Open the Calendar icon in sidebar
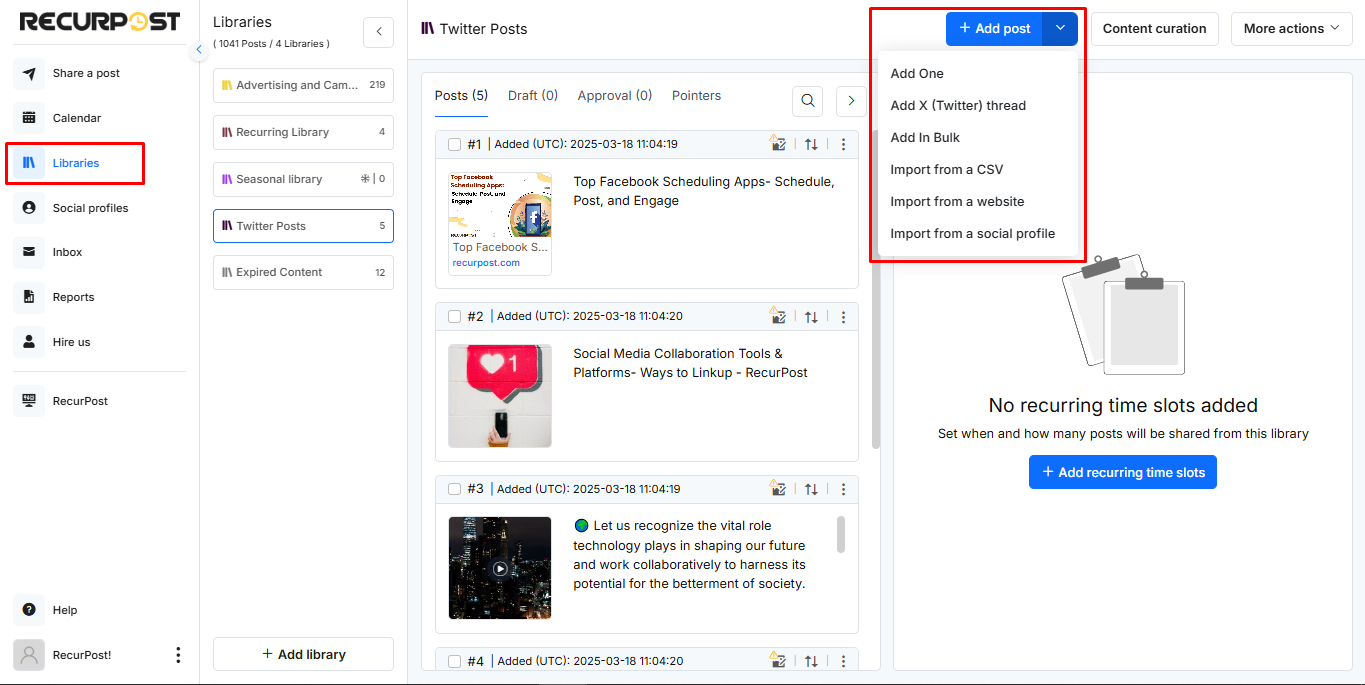Viewport: 1365px width, 685px height. pyautogui.click(x=29, y=118)
